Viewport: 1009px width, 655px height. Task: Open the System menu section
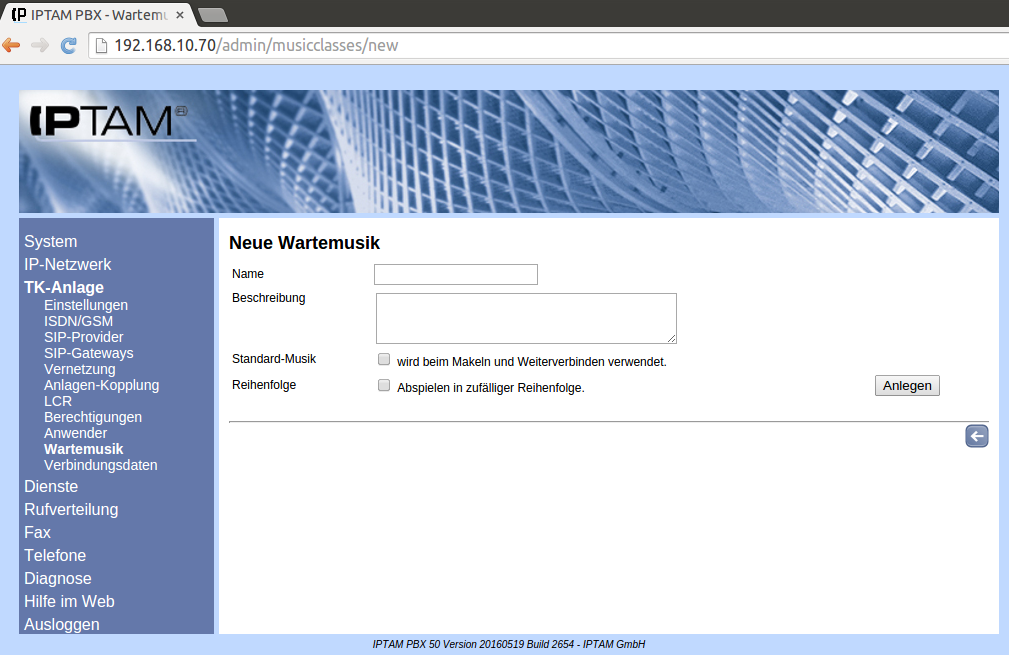[51, 242]
